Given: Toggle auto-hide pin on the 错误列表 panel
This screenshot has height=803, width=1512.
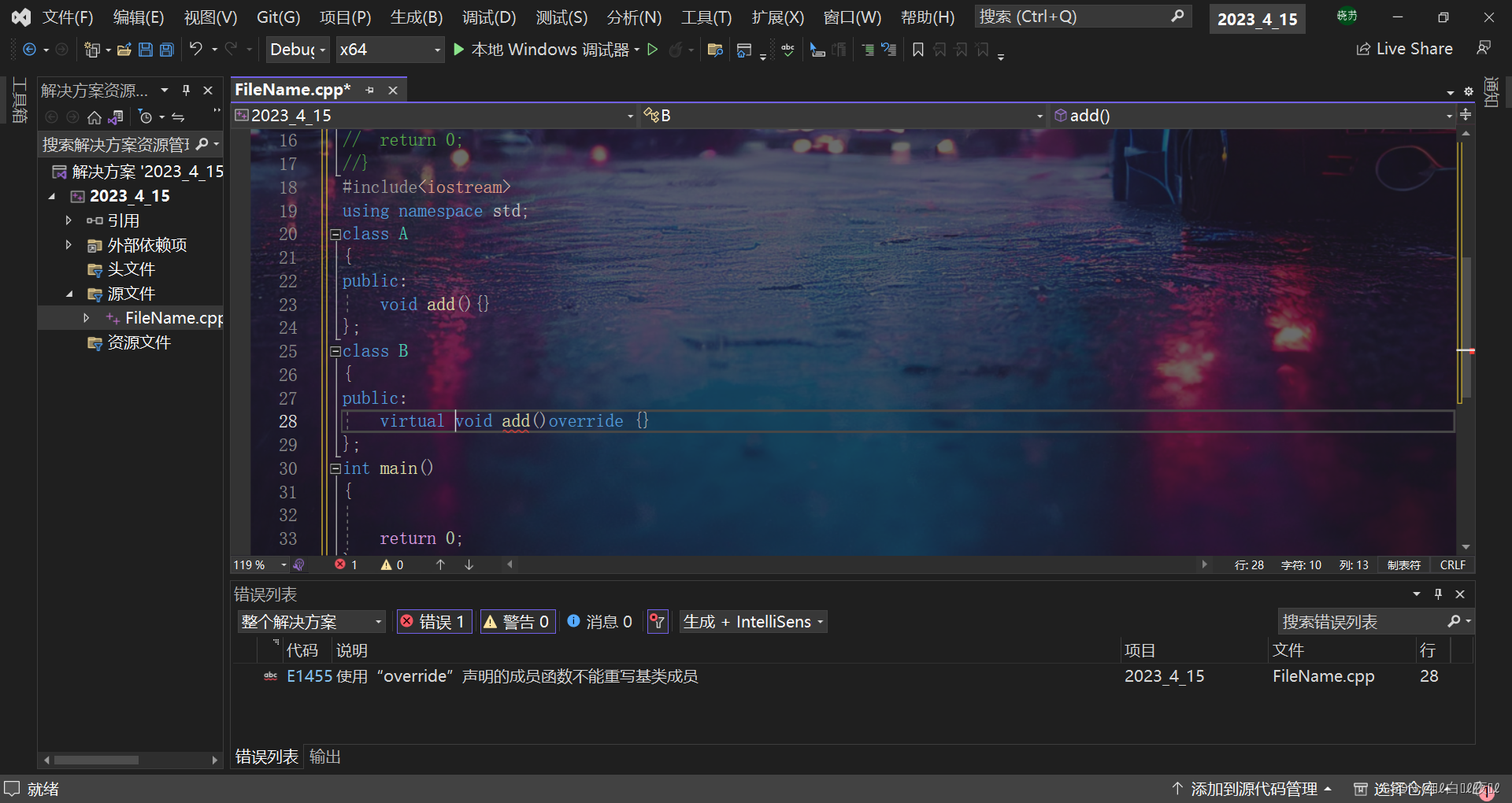Looking at the screenshot, I should 1438,594.
